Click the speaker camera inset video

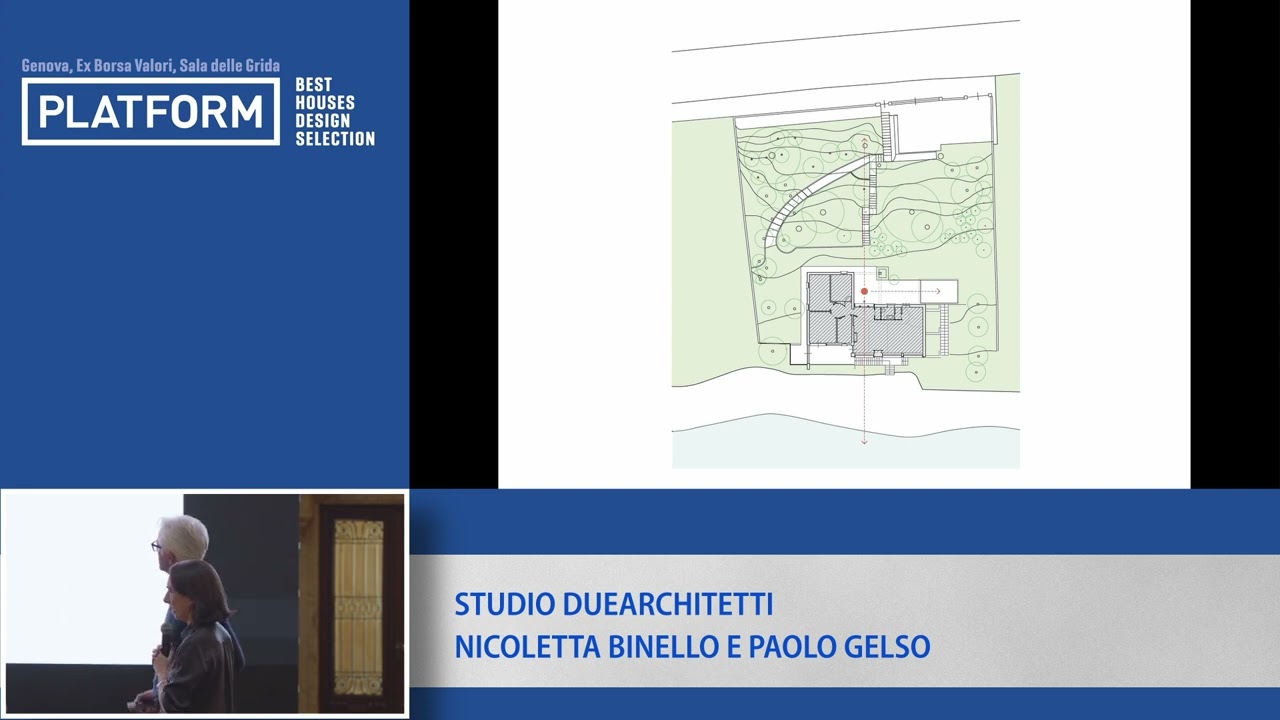coord(204,603)
